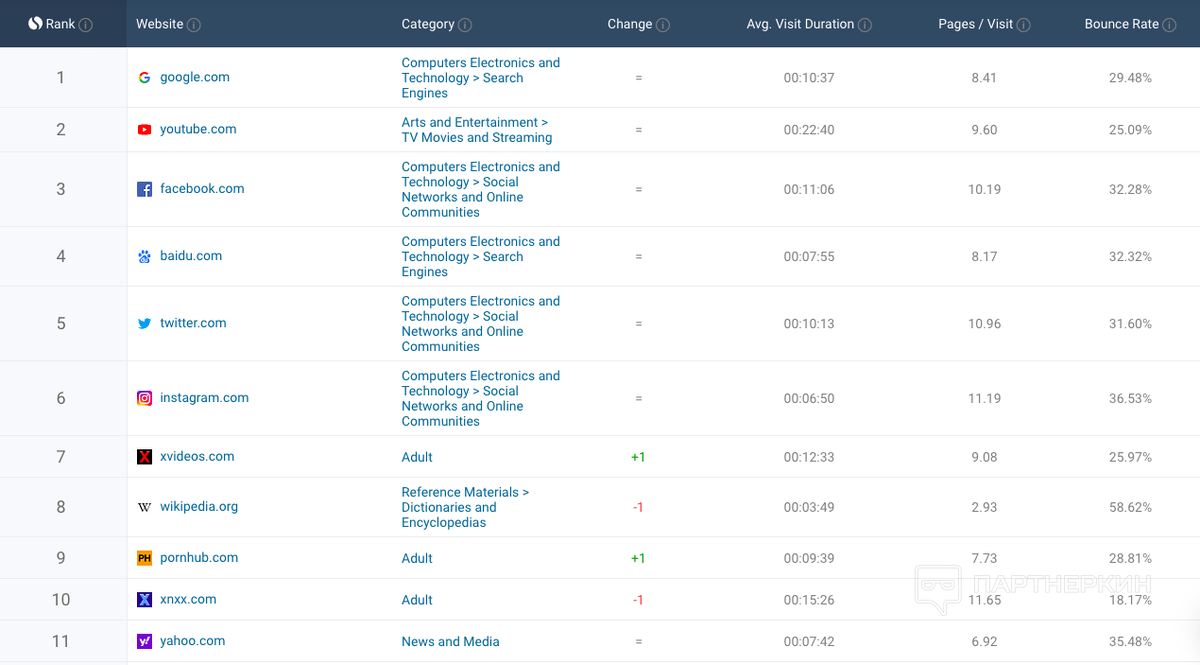
Task: Open the youtube.com website link
Action: (x=198, y=129)
